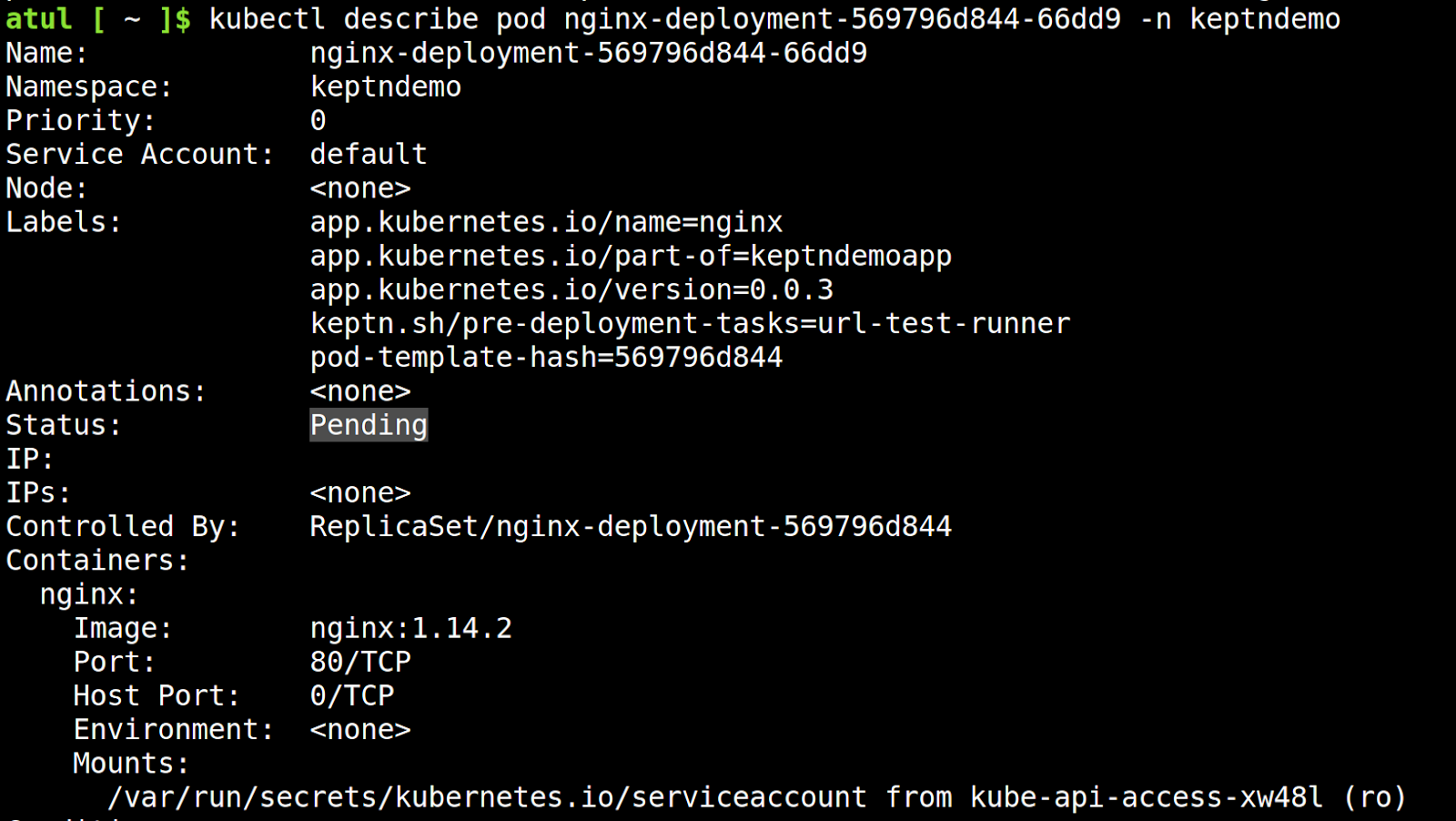Click the 0/TCP host port value
The width and height of the screenshot is (1456, 821).
tap(352, 695)
